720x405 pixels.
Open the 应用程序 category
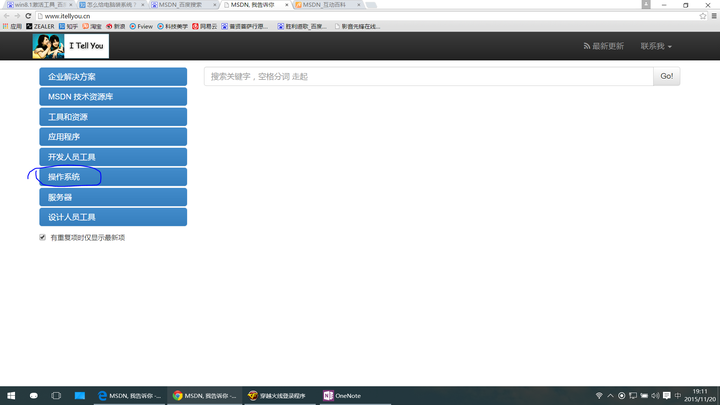tap(113, 137)
